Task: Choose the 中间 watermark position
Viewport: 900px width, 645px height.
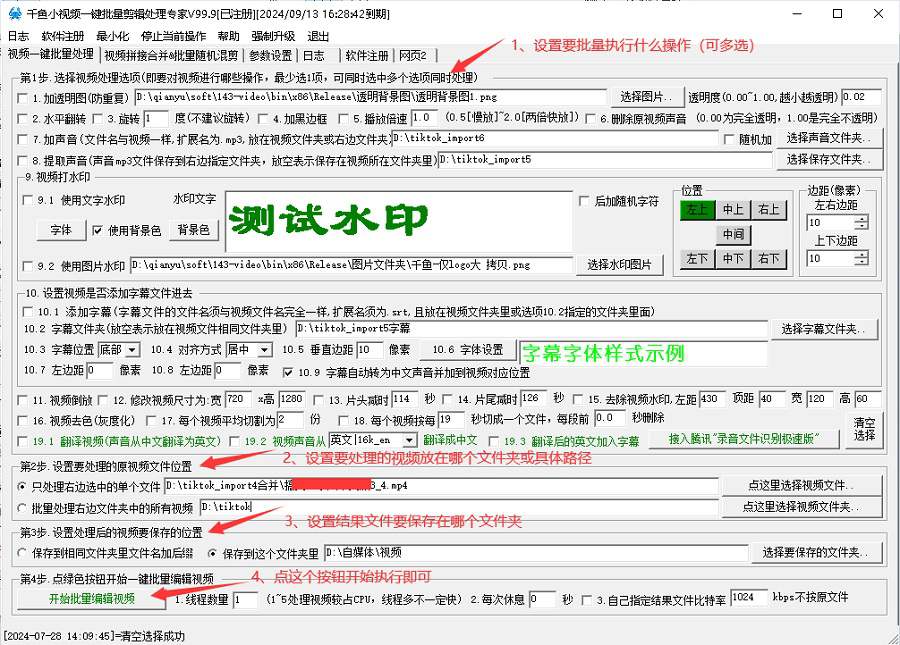Action: click(732, 235)
